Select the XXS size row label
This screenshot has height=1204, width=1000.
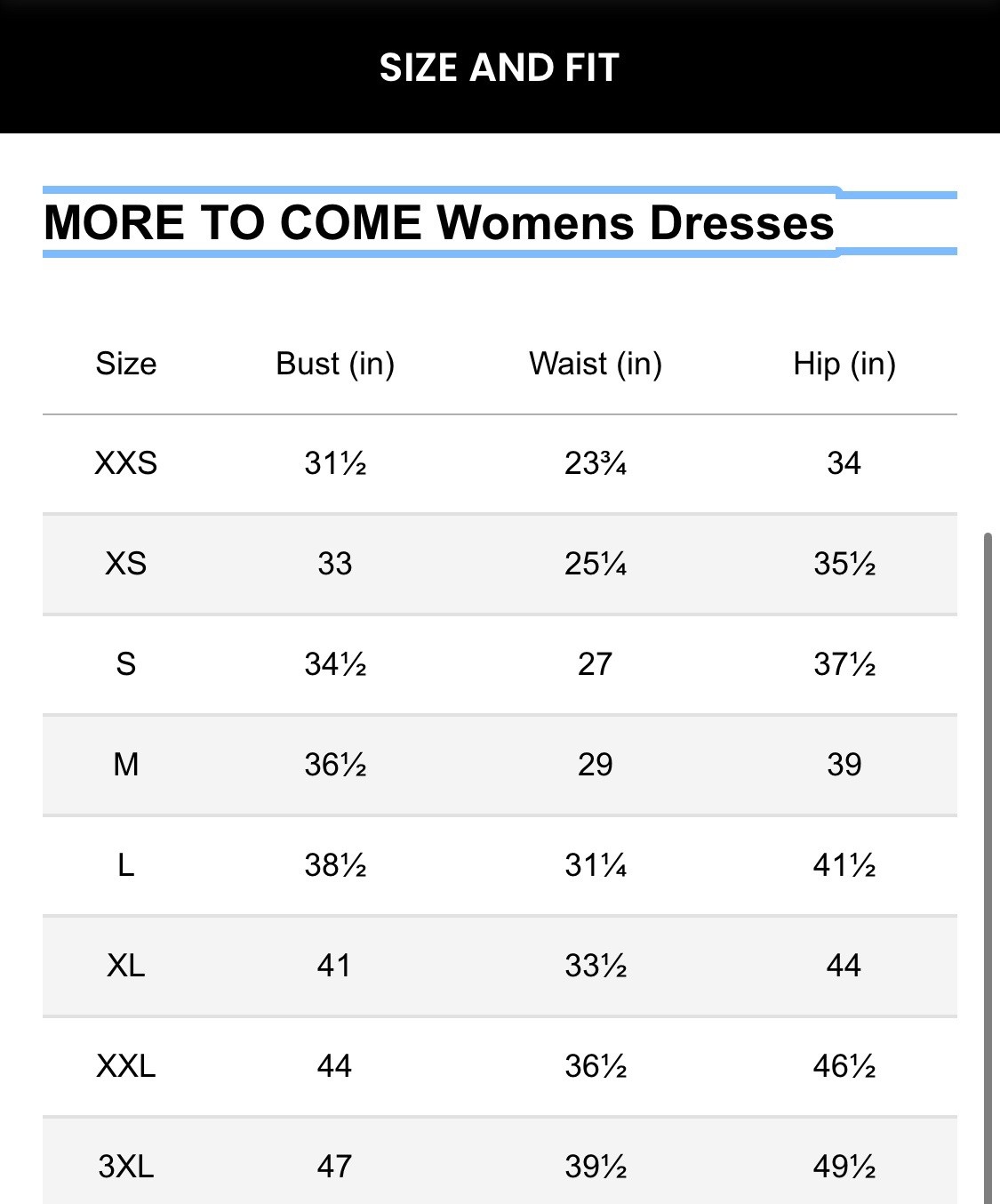click(126, 463)
